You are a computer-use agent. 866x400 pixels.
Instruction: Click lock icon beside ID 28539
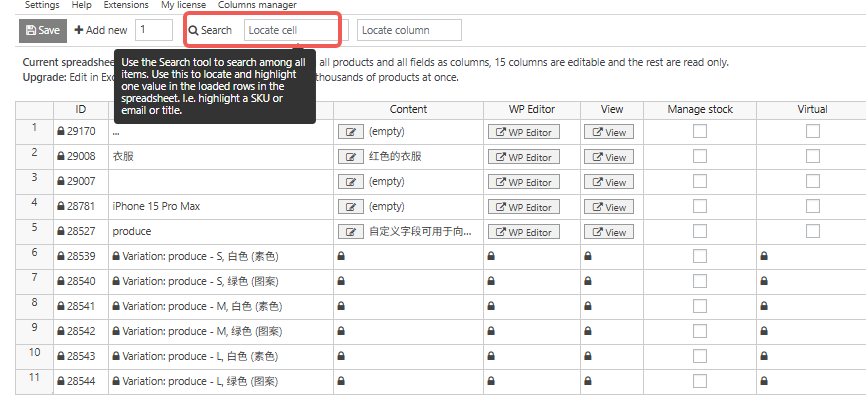click(60, 257)
